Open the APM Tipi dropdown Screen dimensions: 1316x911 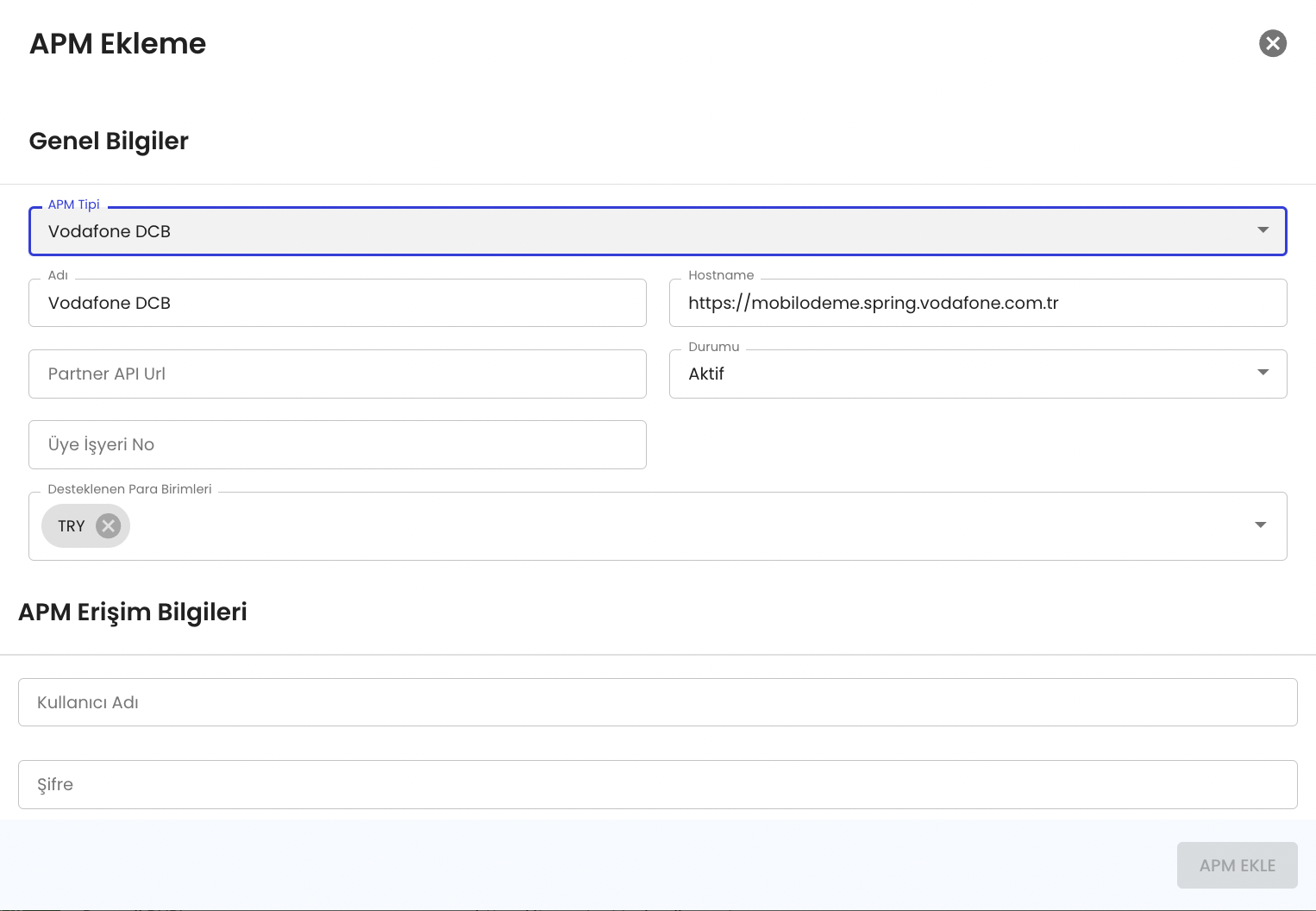coord(657,231)
